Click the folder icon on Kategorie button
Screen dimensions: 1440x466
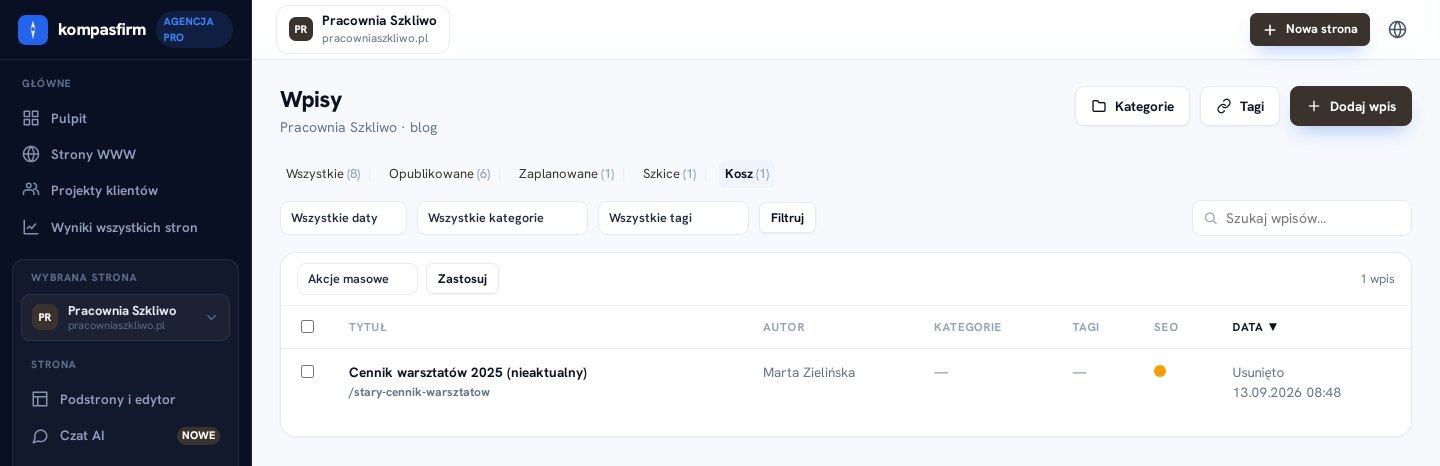(1099, 106)
